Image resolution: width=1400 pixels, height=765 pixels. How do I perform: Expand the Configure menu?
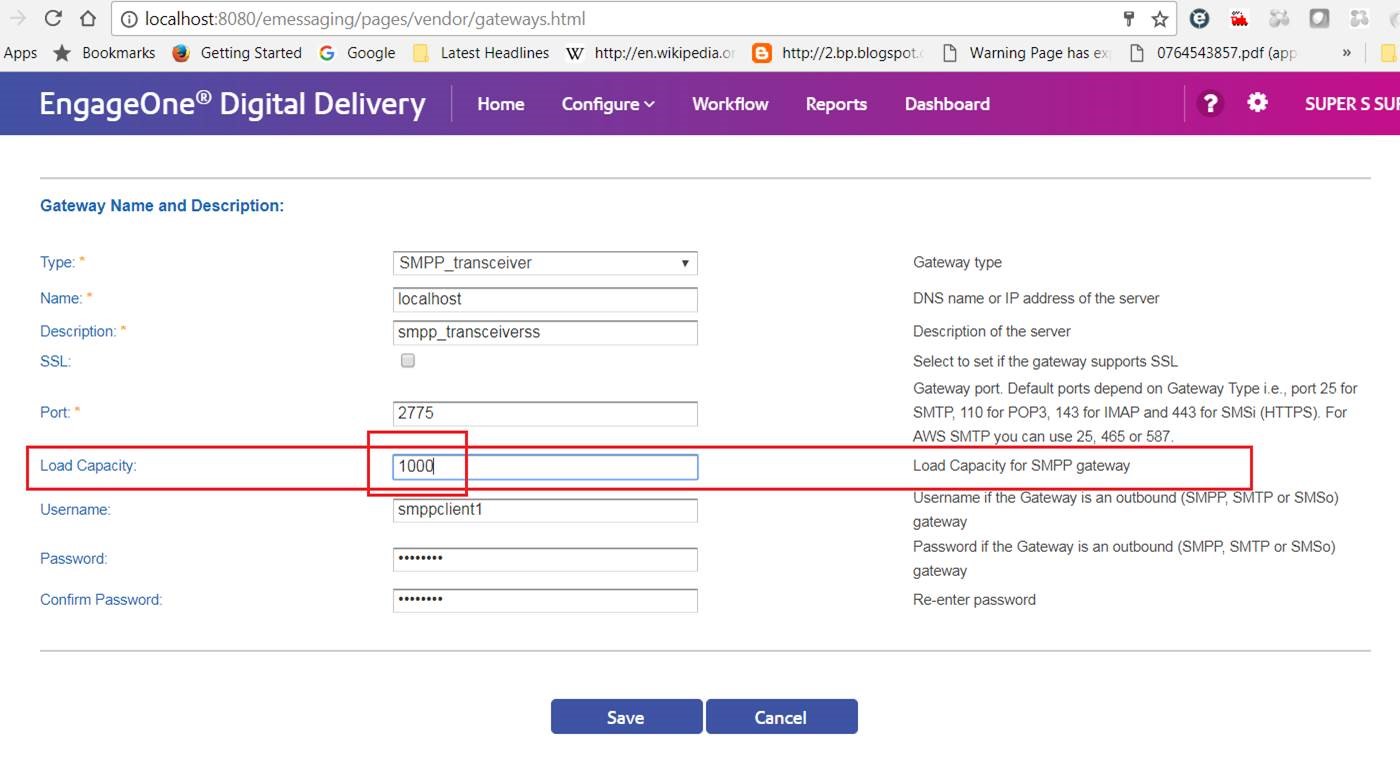pyautogui.click(x=607, y=103)
